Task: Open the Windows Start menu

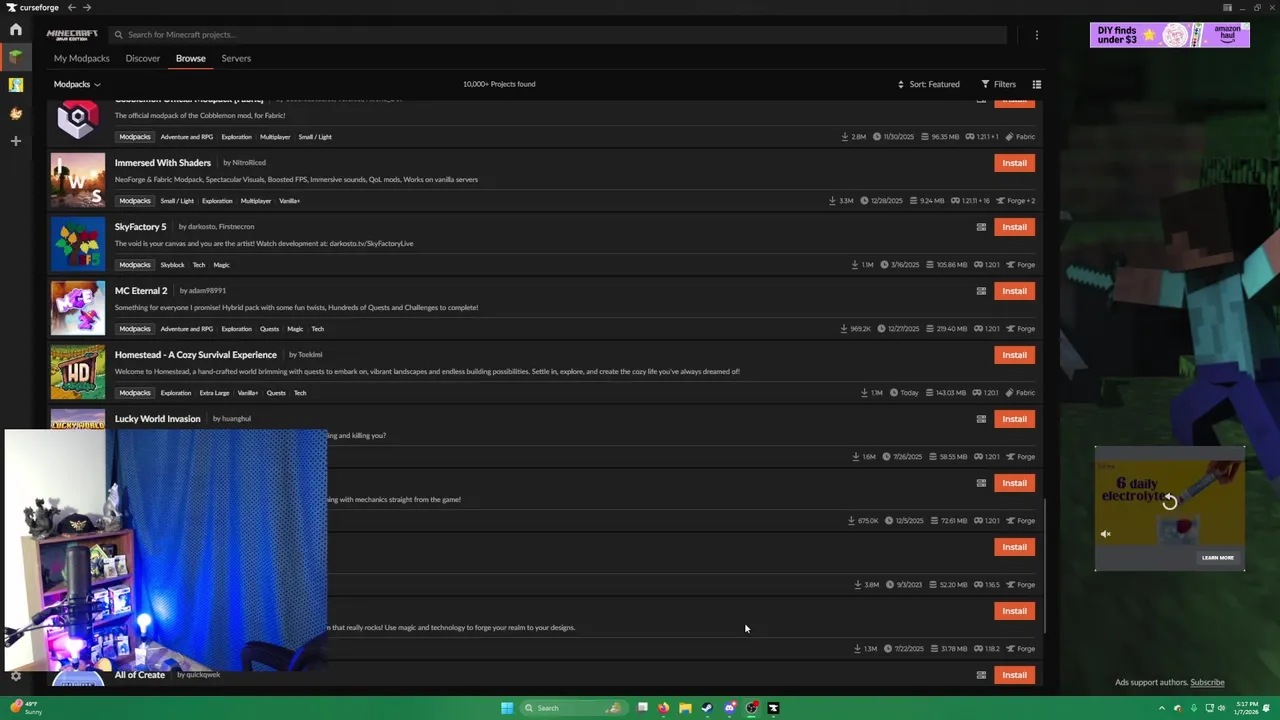Action: (x=507, y=708)
